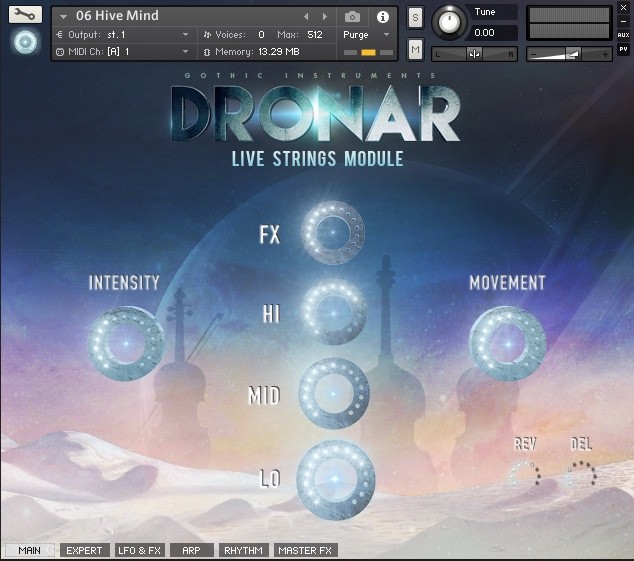Click the LO layer knob
The width and height of the screenshot is (634, 561).
[335, 476]
